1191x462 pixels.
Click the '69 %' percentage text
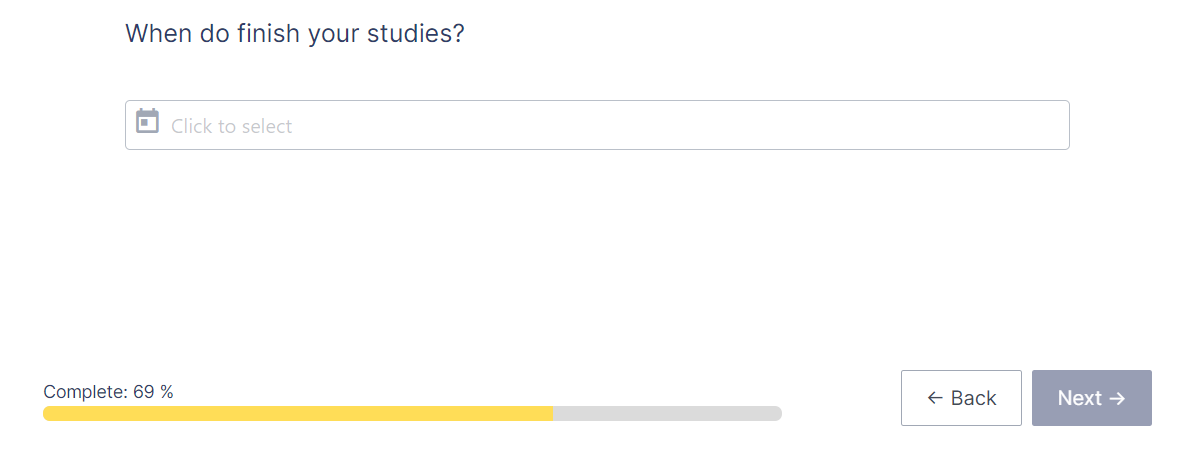[153, 392]
